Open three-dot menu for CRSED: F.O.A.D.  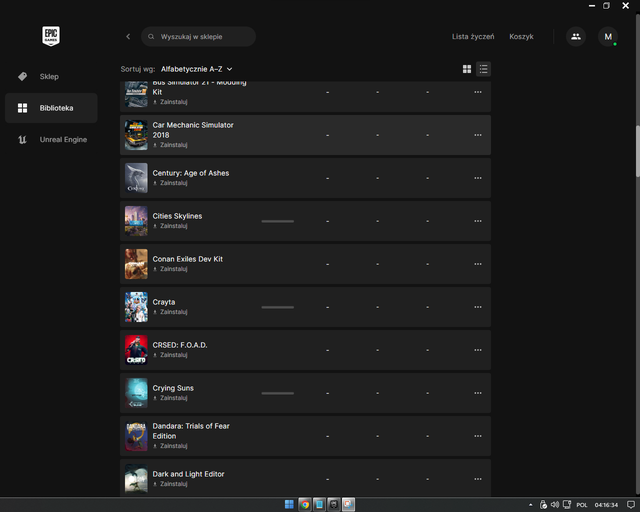[x=478, y=350]
